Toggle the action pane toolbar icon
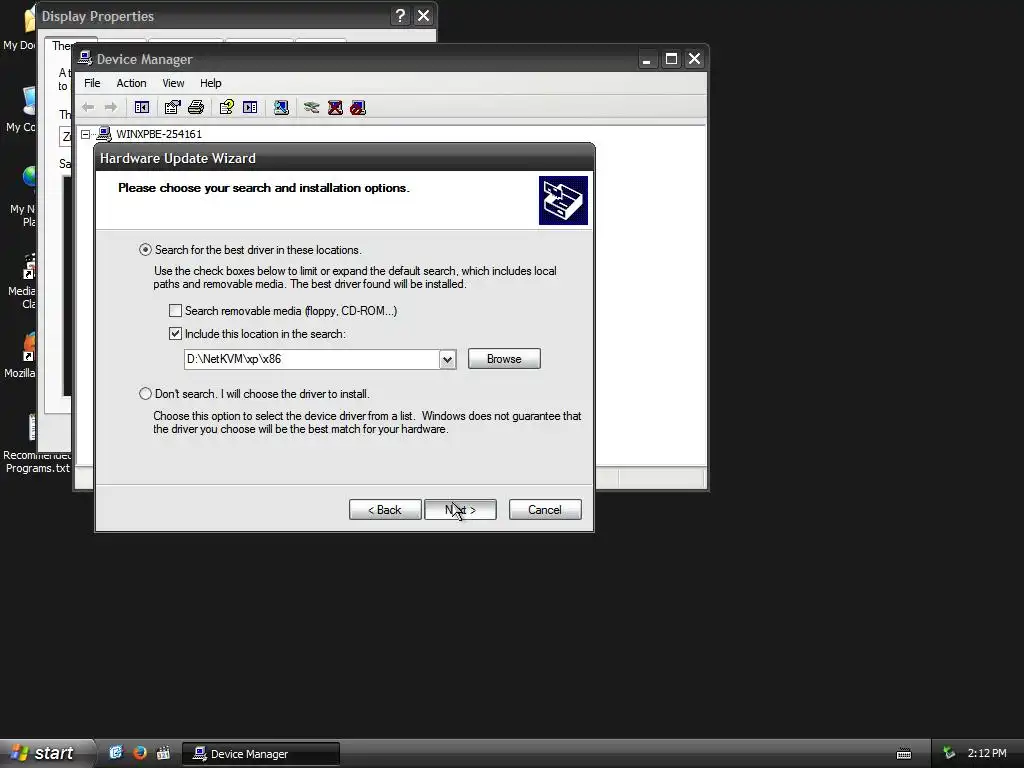 click(250, 107)
